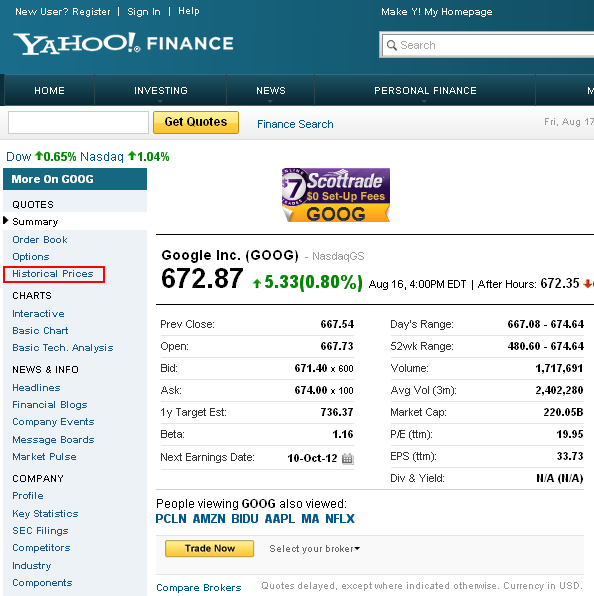This screenshot has height=596, width=594.
Task: Click the AAPL ticker link
Action: click(x=280, y=519)
